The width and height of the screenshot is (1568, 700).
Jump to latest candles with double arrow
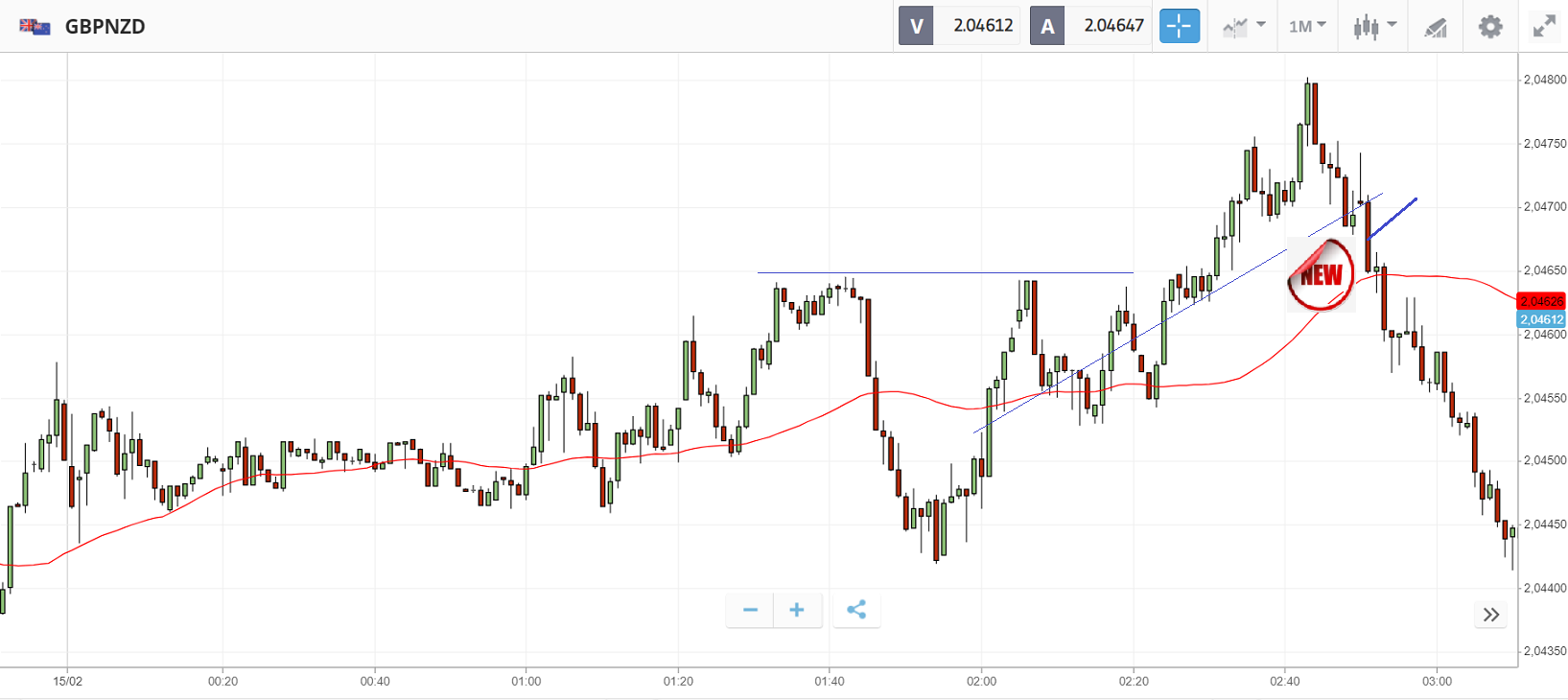point(1490,615)
